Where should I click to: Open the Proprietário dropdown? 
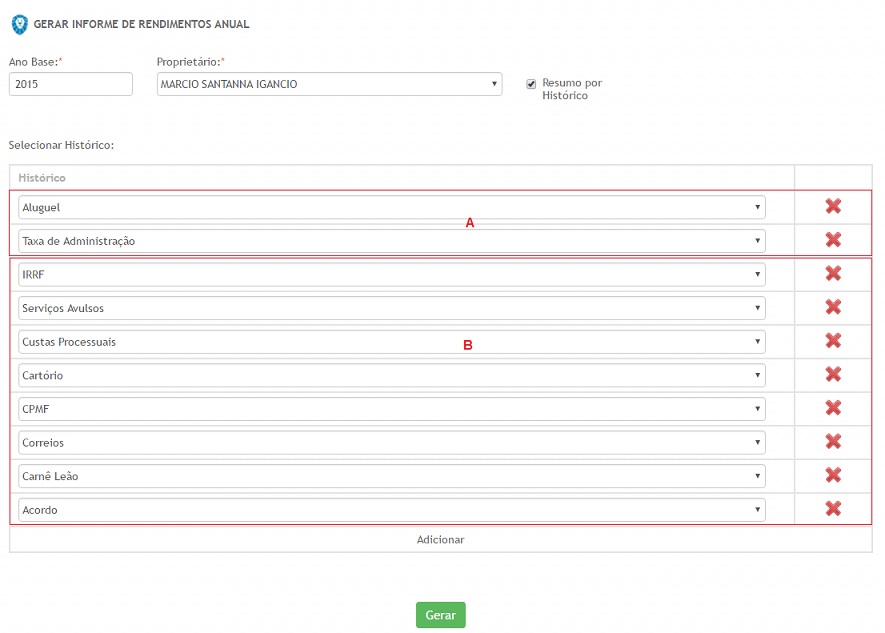click(x=329, y=84)
